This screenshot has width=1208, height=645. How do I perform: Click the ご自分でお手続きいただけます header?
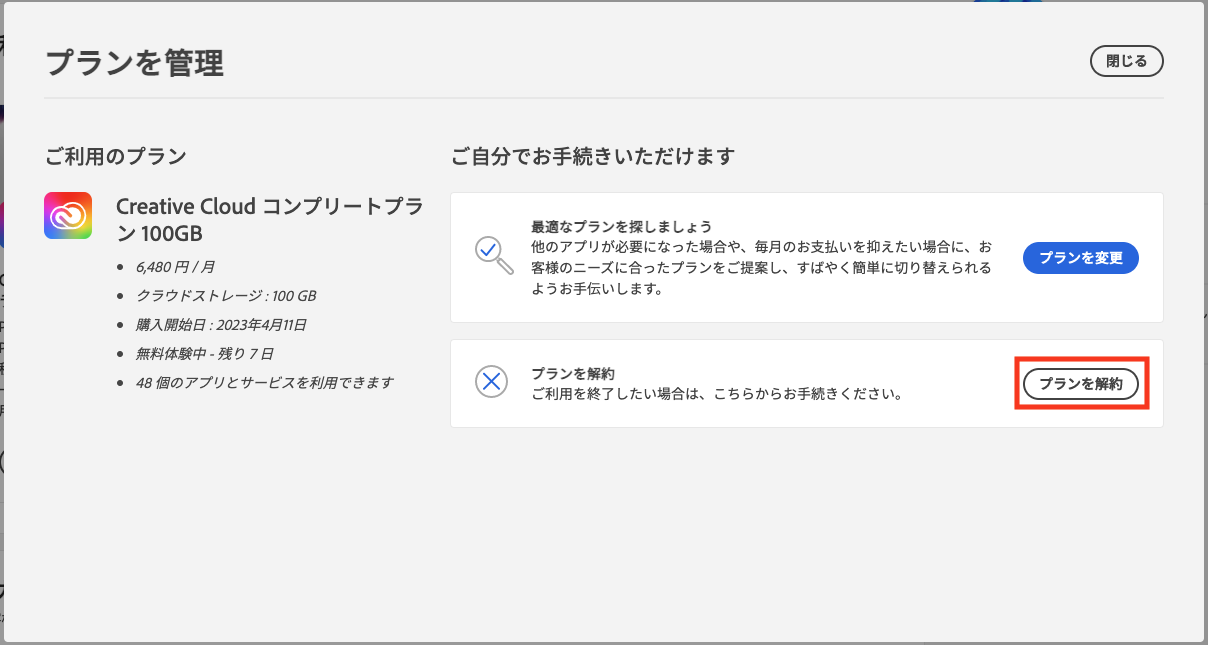(x=595, y=155)
